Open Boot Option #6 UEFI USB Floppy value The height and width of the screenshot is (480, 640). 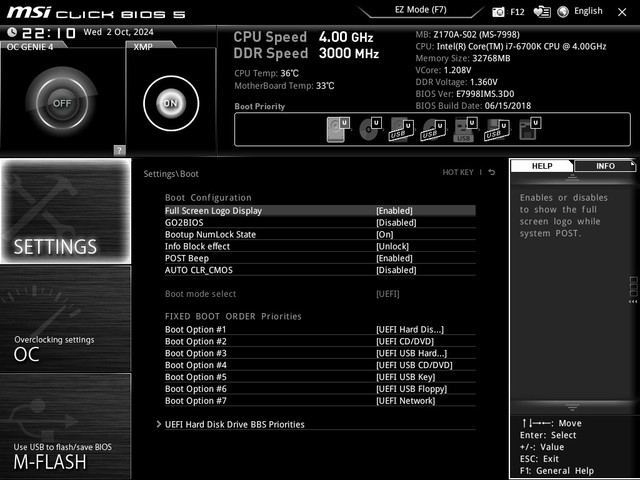tap(411, 389)
